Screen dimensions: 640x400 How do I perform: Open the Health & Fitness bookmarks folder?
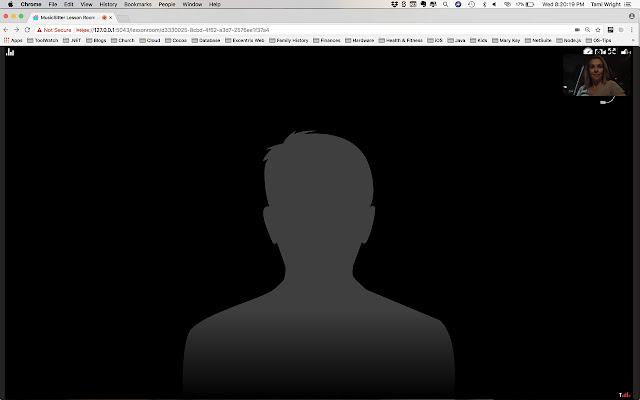click(401, 40)
